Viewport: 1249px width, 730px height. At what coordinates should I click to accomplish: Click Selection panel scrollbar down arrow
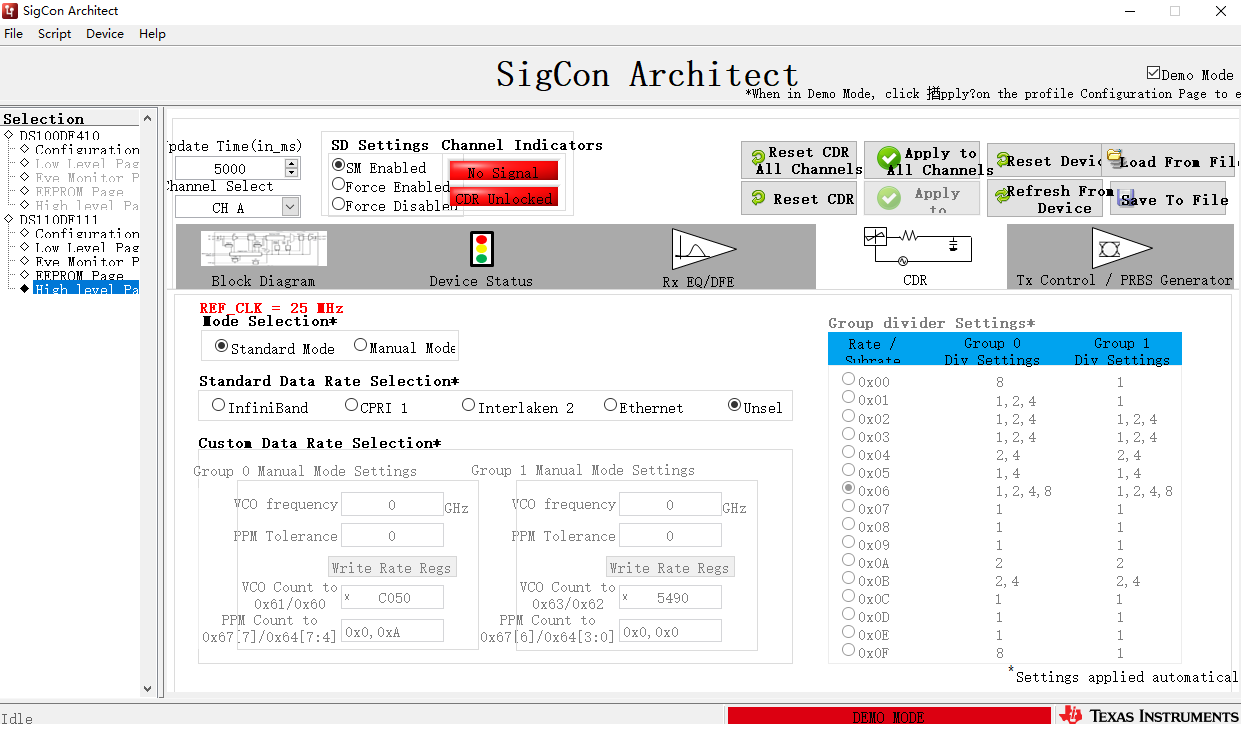click(148, 689)
